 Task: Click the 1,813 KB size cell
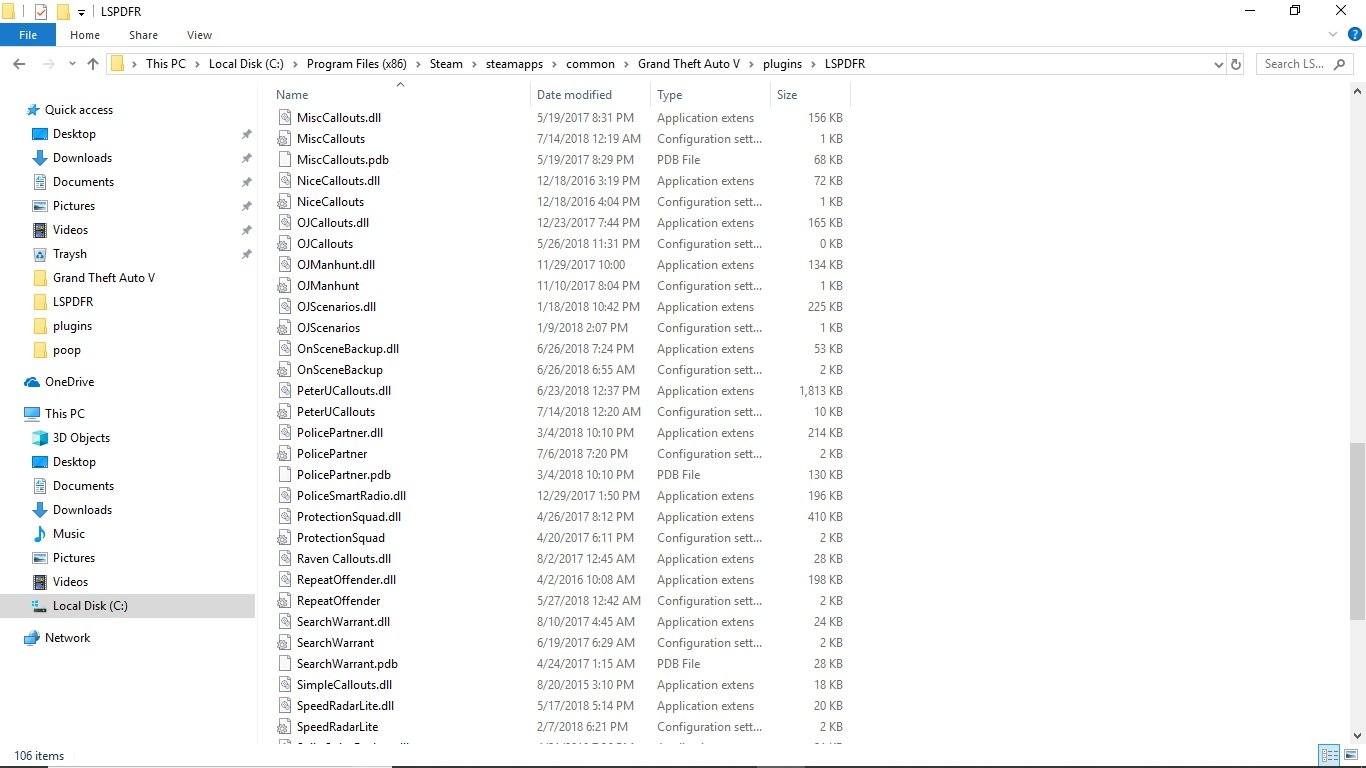pyautogui.click(x=821, y=391)
